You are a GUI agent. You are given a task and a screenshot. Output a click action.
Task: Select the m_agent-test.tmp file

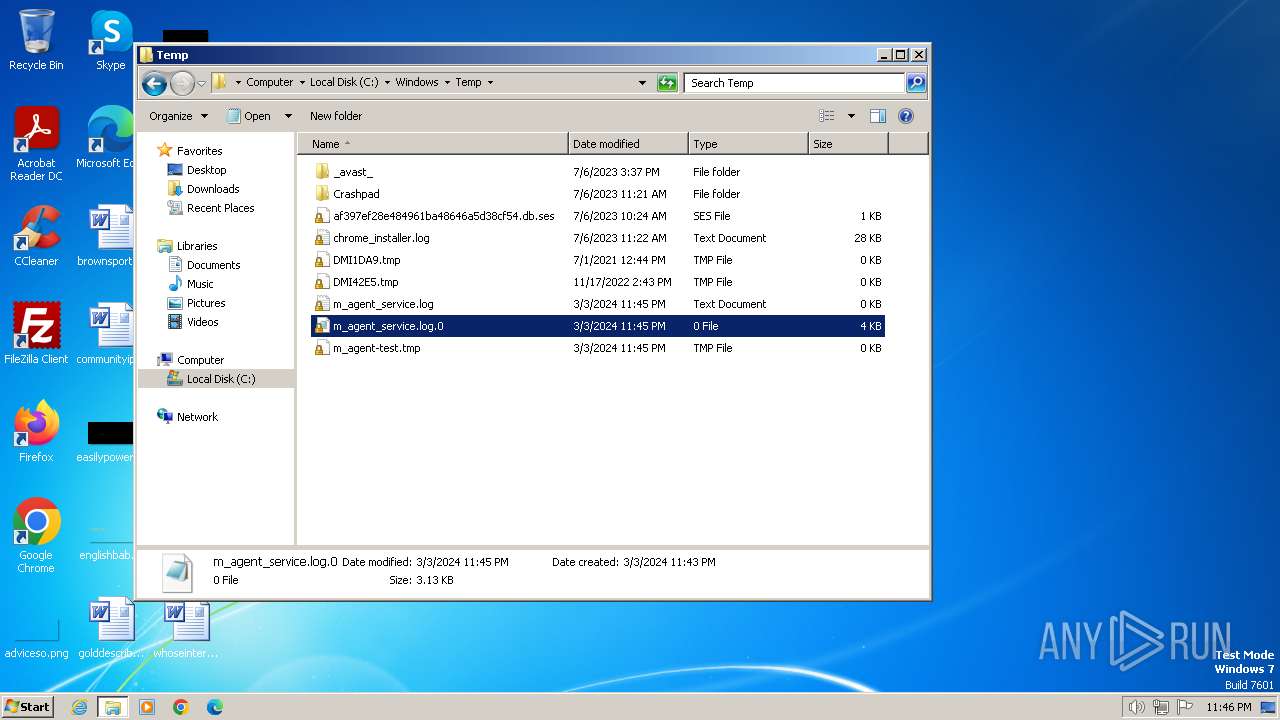pos(598,348)
